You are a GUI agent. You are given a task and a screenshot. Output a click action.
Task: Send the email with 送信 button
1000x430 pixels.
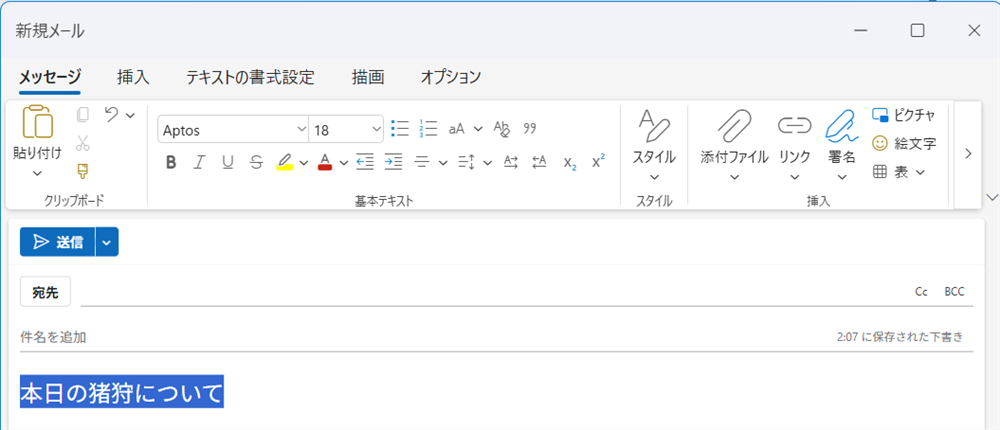click(57, 242)
